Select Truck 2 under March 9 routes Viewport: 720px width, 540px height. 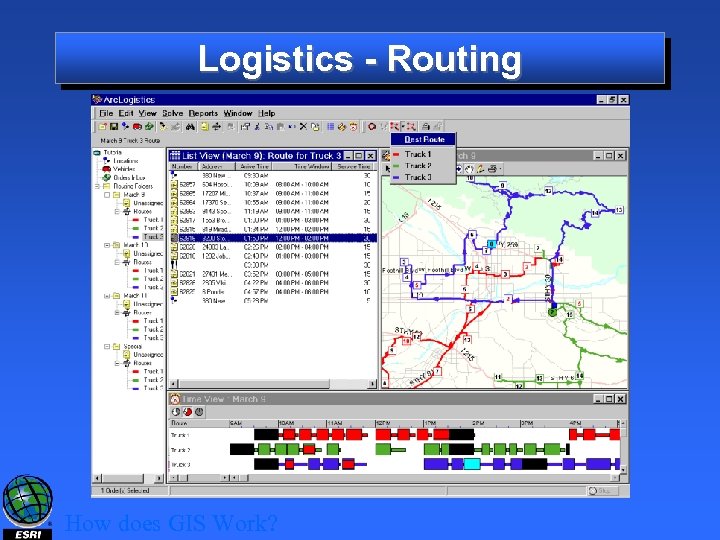click(153, 228)
